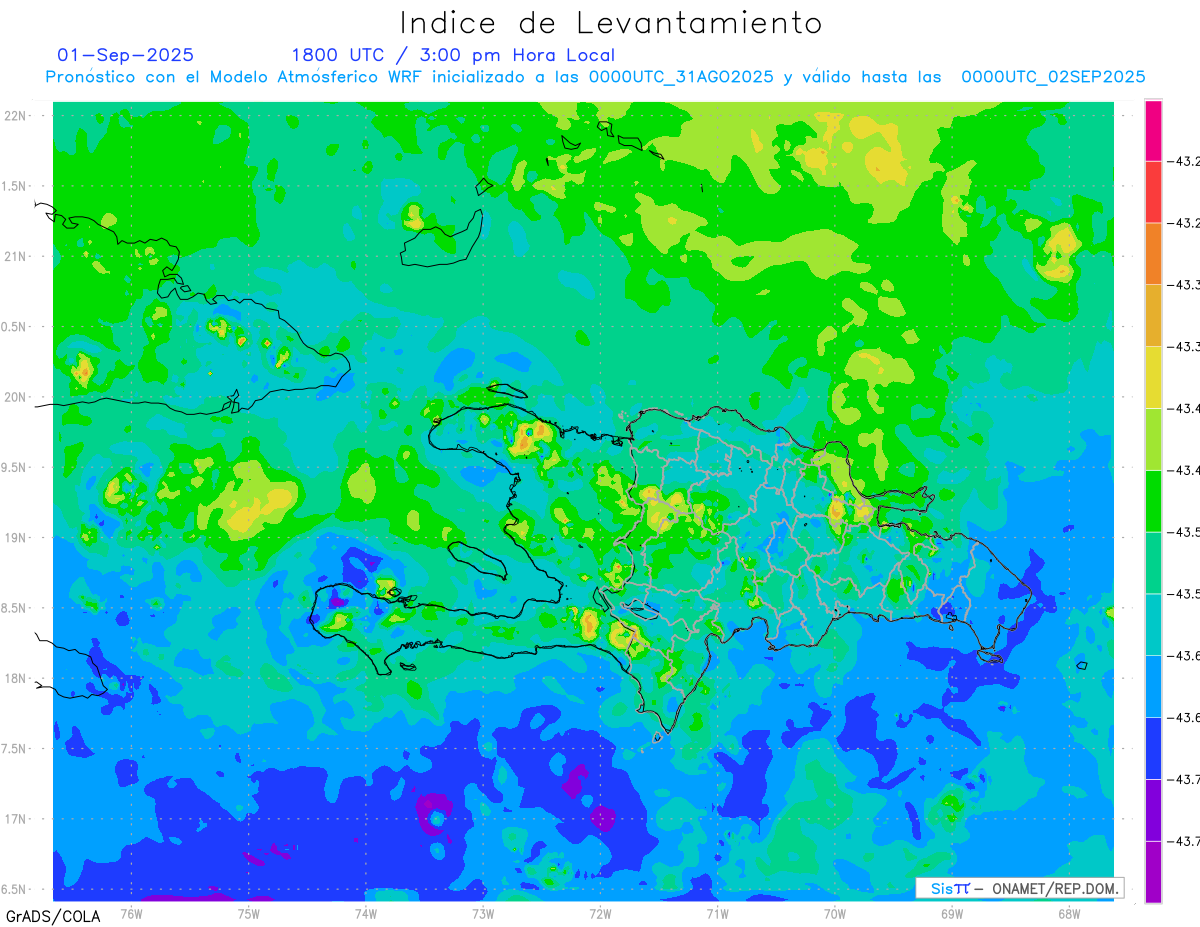Click the '22N' latitude label
1200x927 pixels.
coord(17,116)
